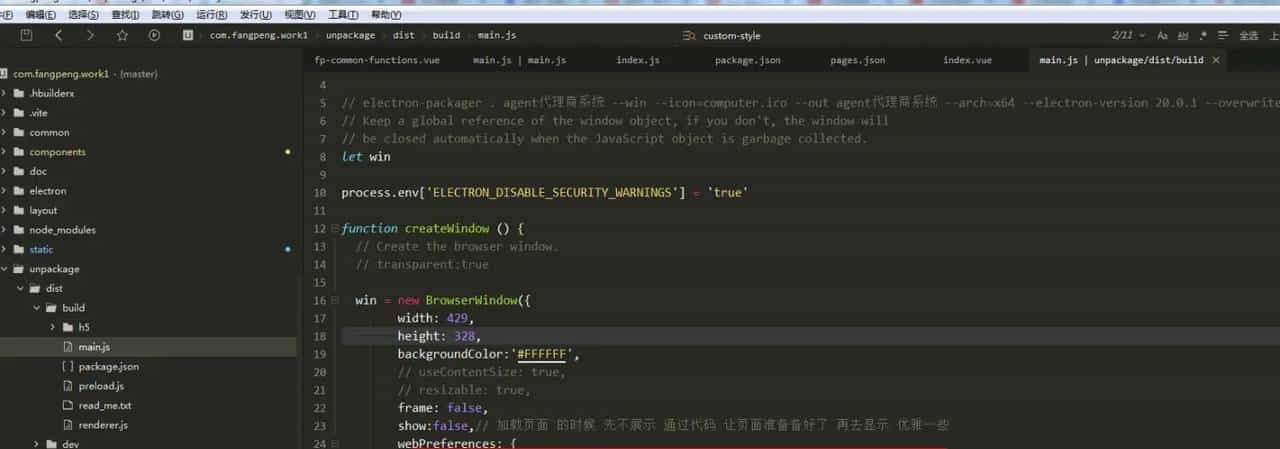
Task: Click unpackage in the breadcrumb path
Action: pyautogui.click(x=350, y=35)
